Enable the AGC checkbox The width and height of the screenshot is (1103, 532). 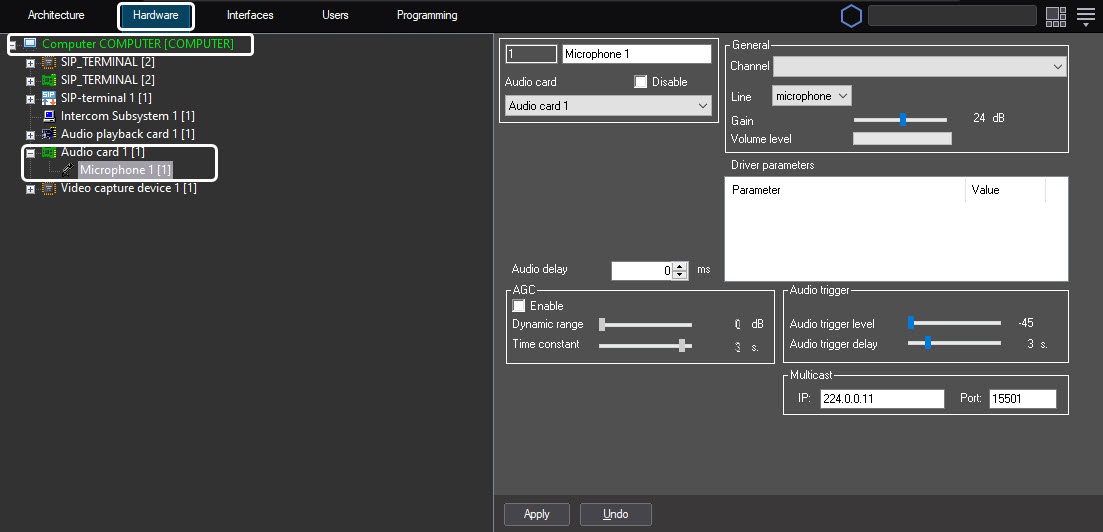pyautogui.click(x=519, y=306)
